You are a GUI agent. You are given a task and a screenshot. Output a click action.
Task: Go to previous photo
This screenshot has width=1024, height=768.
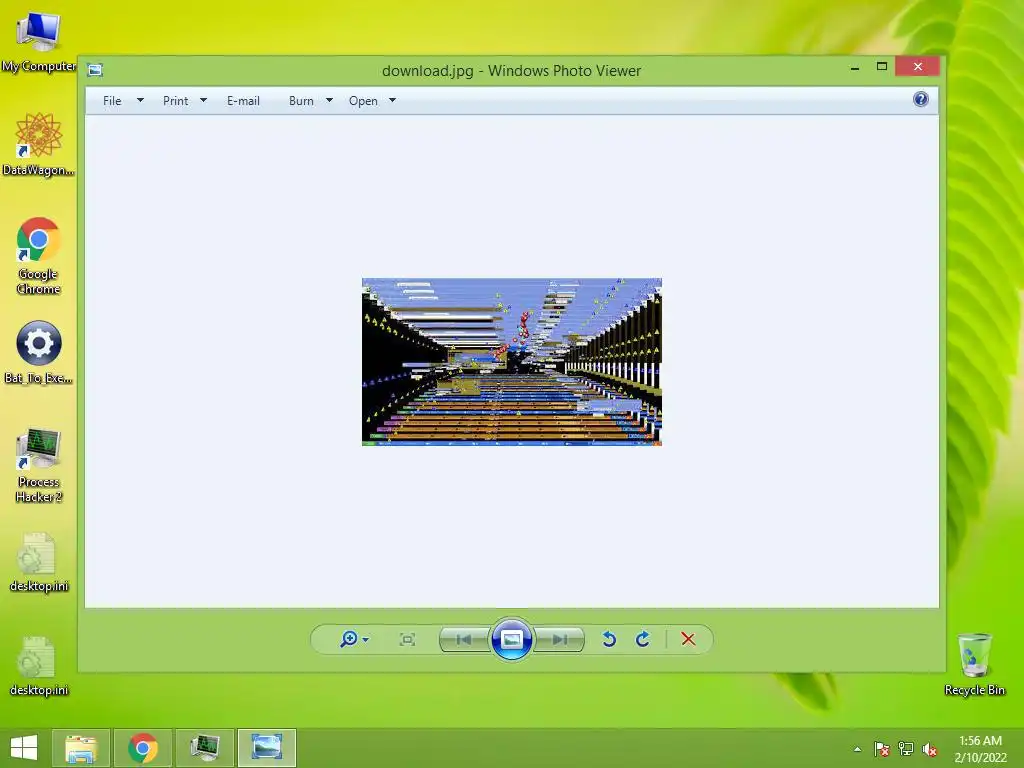[464, 639]
